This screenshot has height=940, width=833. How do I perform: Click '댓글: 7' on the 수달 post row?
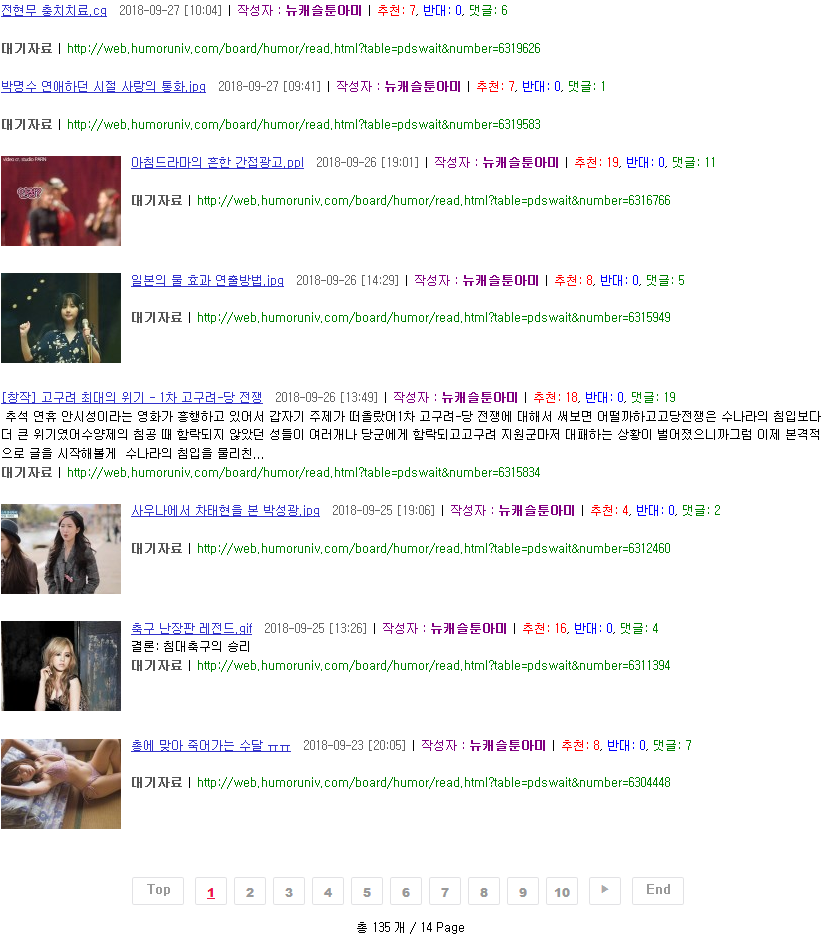point(672,746)
